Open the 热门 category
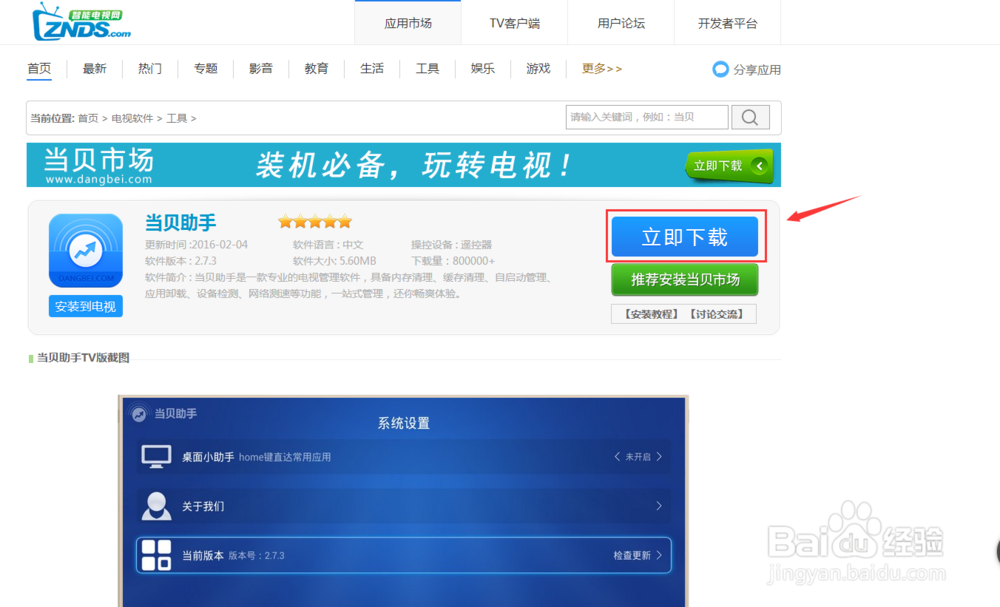 pos(150,69)
